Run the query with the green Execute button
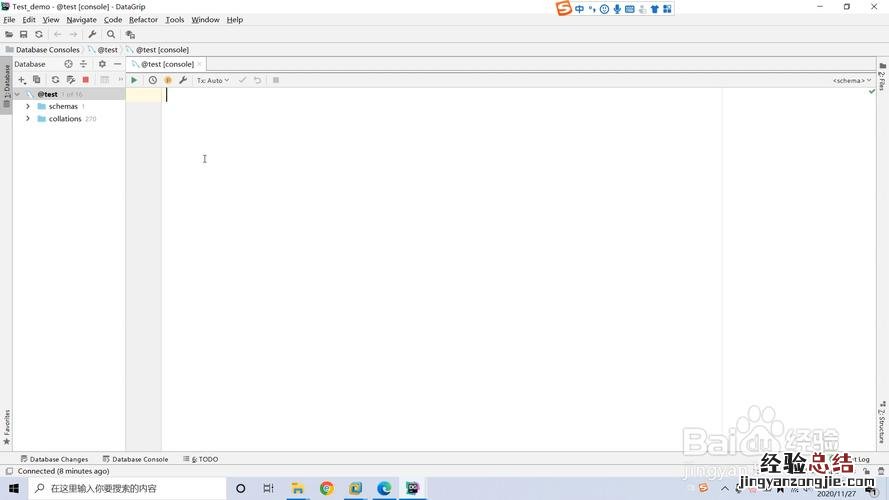This screenshot has width=889, height=500. (135, 80)
